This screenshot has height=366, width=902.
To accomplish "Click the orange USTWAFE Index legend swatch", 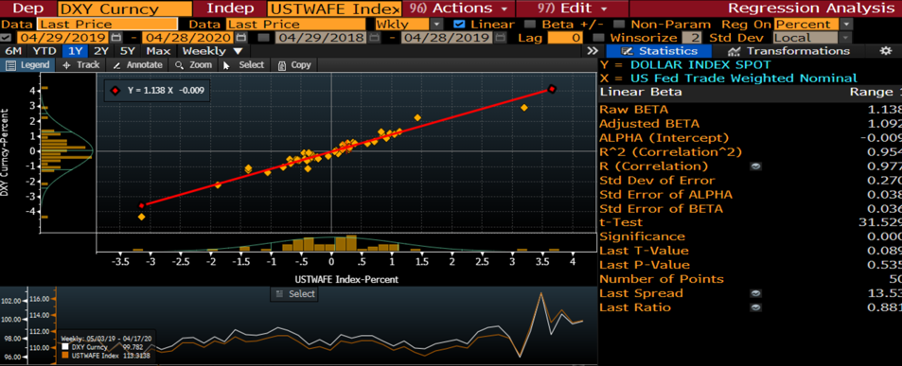I will pos(65,355).
